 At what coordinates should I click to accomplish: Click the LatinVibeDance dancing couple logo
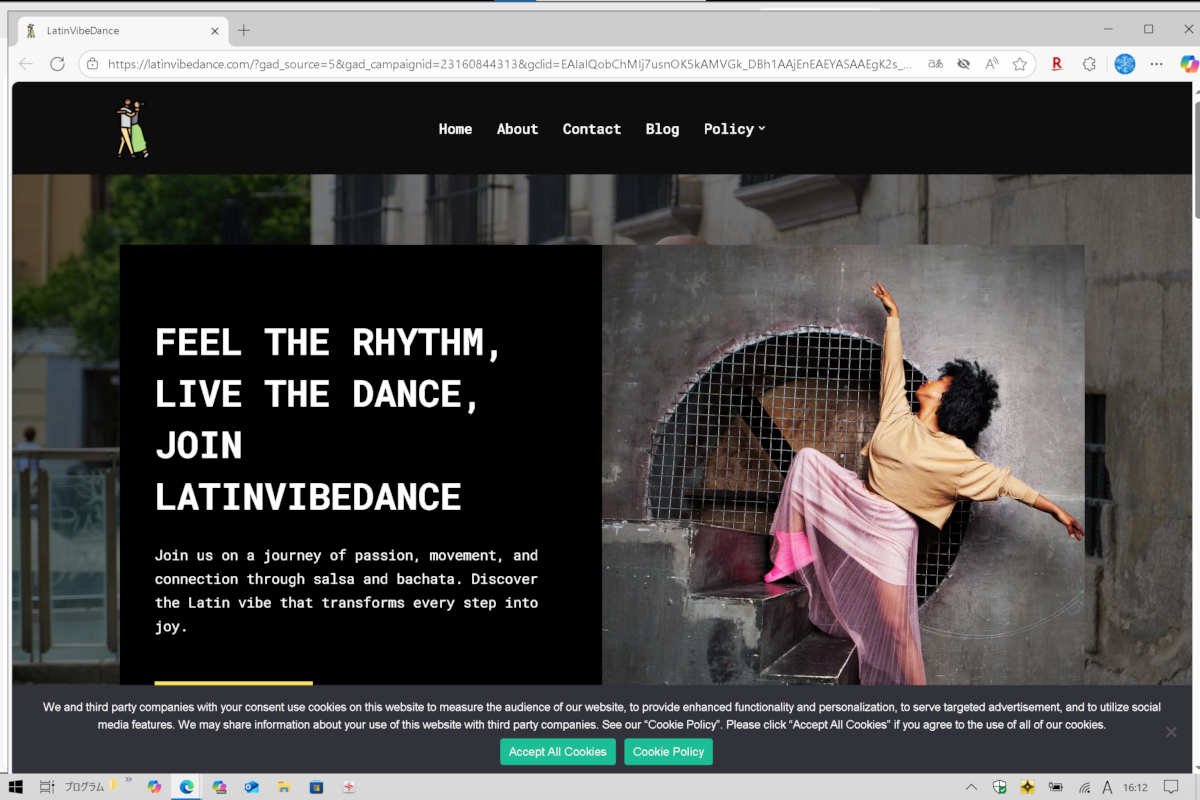pos(132,128)
